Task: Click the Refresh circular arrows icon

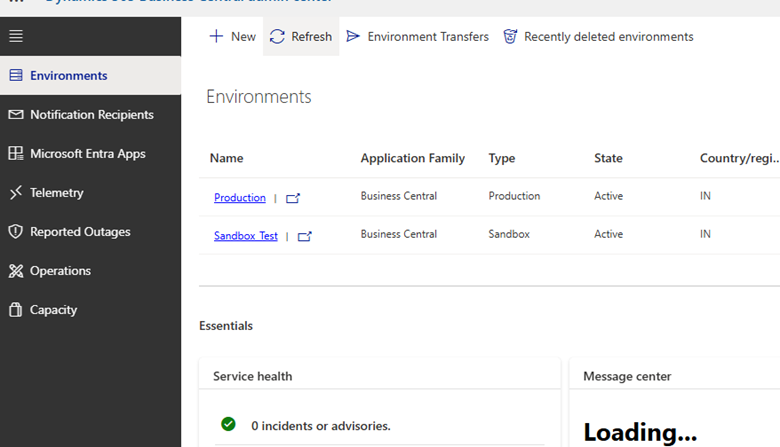Action: 277,36
